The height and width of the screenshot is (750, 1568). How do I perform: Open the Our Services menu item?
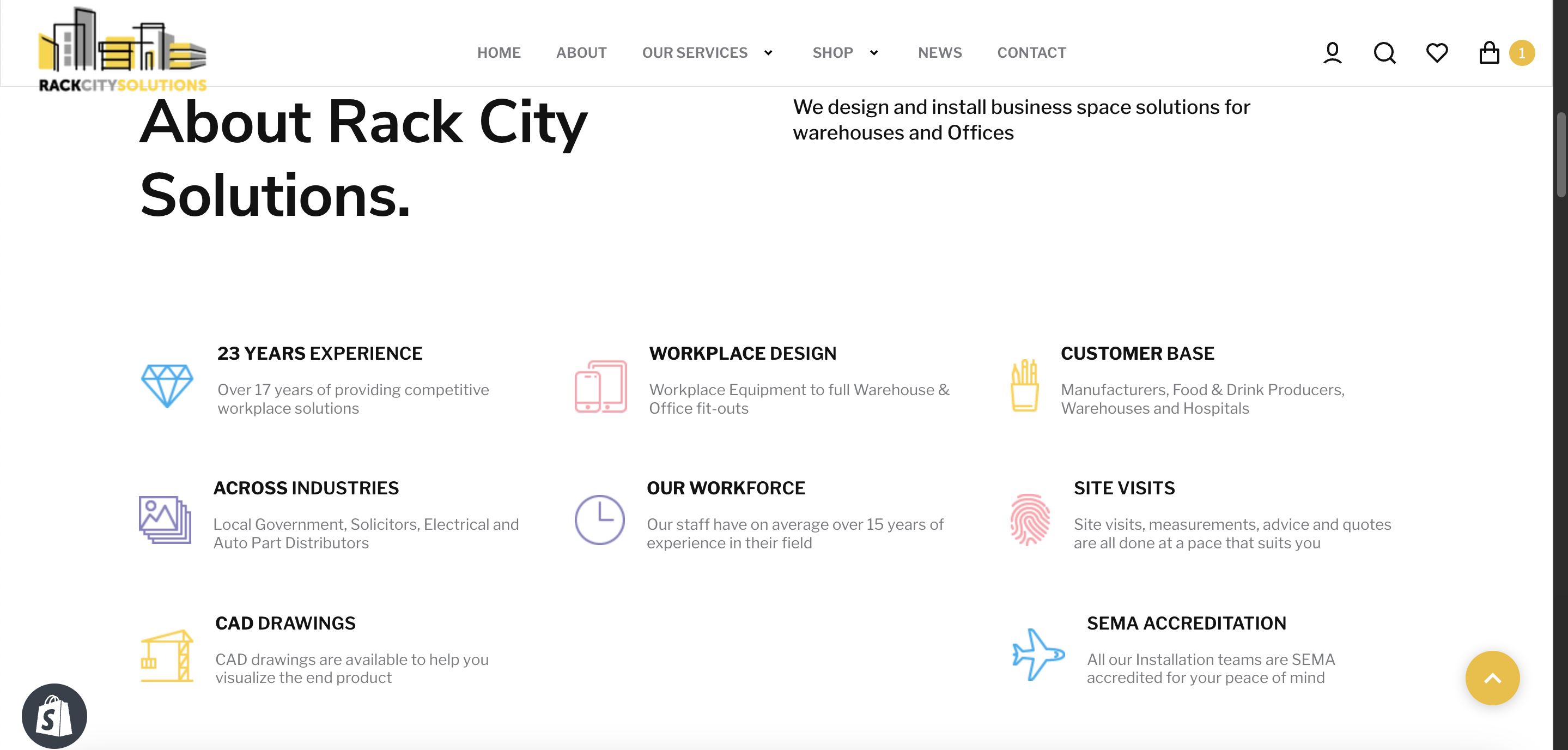click(x=695, y=53)
